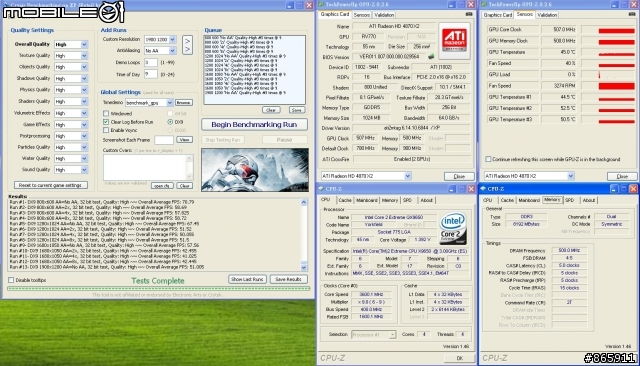Open Mainboard tab in left CPU-Z window

(x=366, y=200)
